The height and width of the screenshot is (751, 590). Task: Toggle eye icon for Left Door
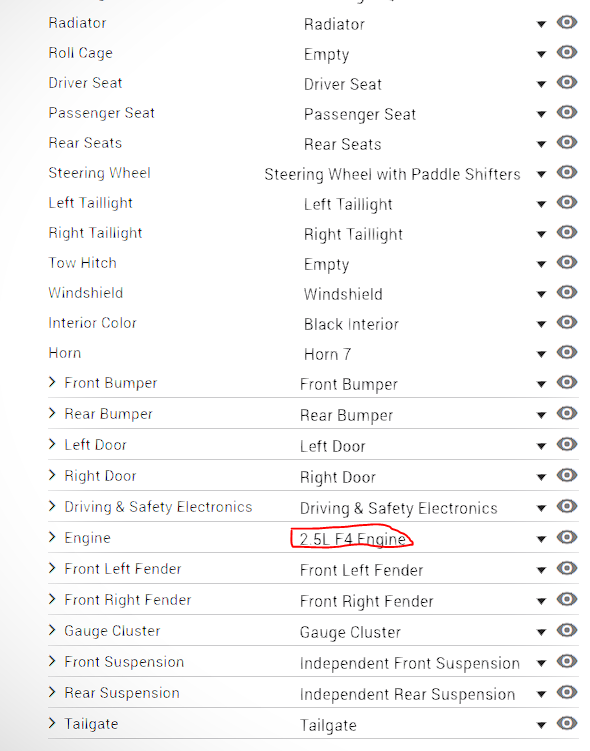click(567, 444)
